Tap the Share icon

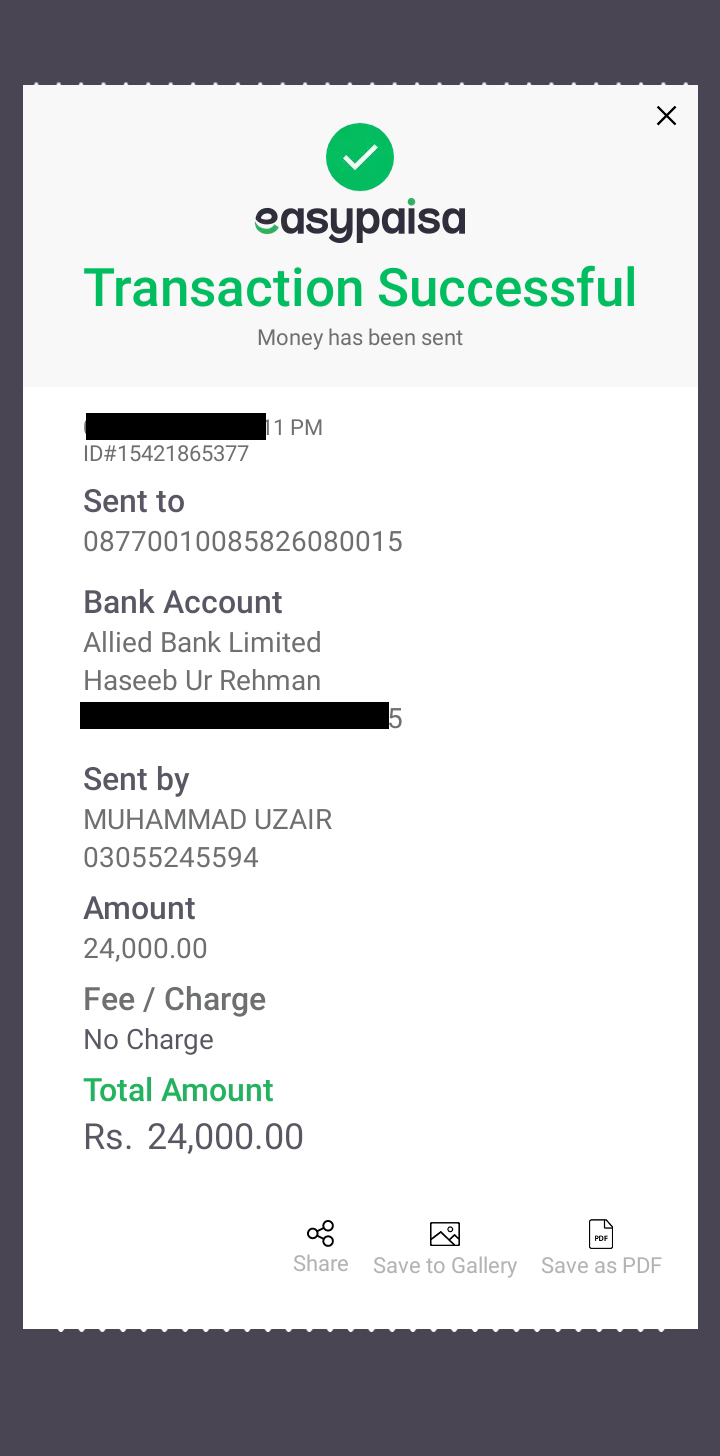pyautogui.click(x=321, y=1233)
